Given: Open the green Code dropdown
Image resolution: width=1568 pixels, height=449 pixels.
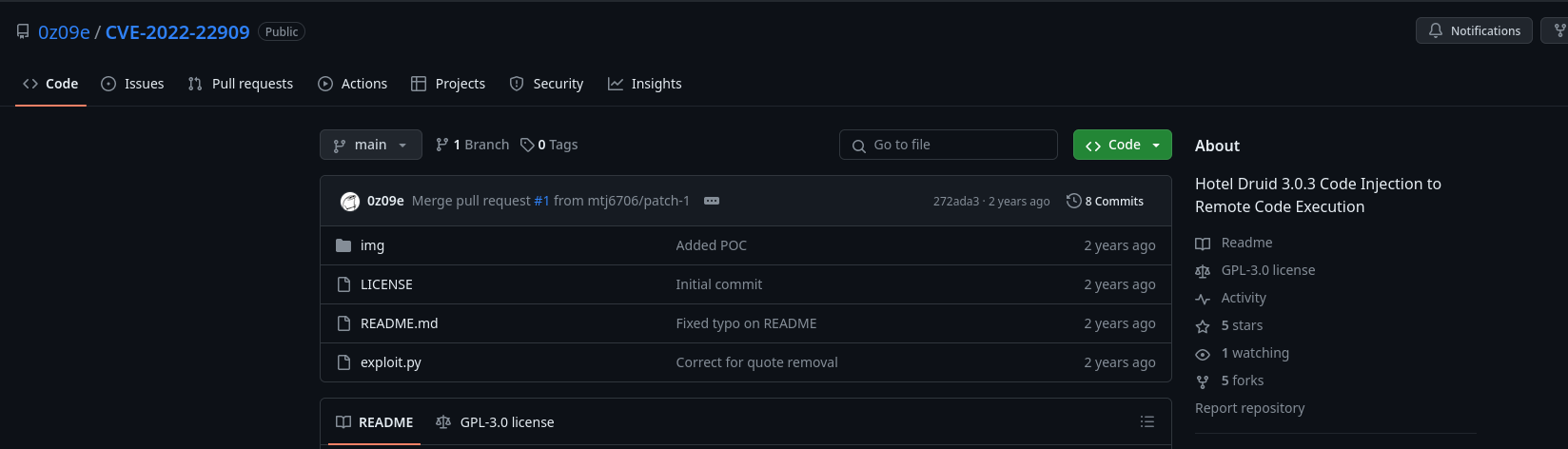Looking at the screenshot, I should point(1123,145).
